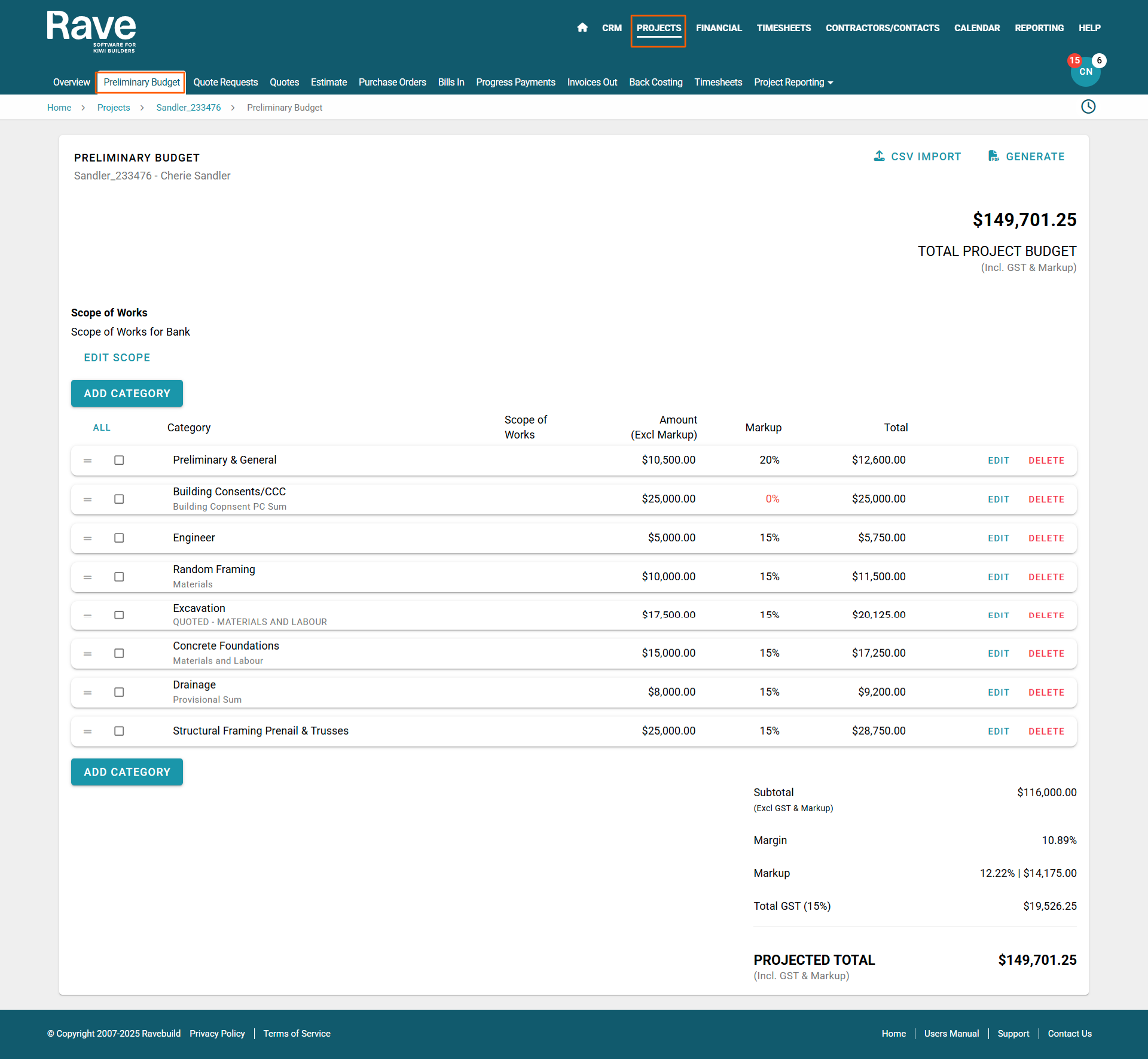Click the drag handle on Drainage row
This screenshot has height=1060, width=1148.
click(87, 693)
